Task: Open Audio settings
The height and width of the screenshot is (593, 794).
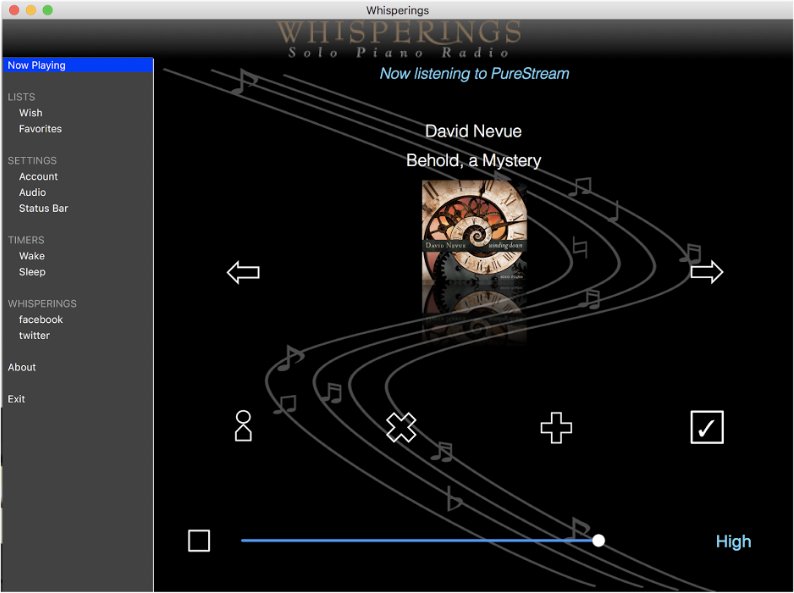Action: click(x=32, y=192)
